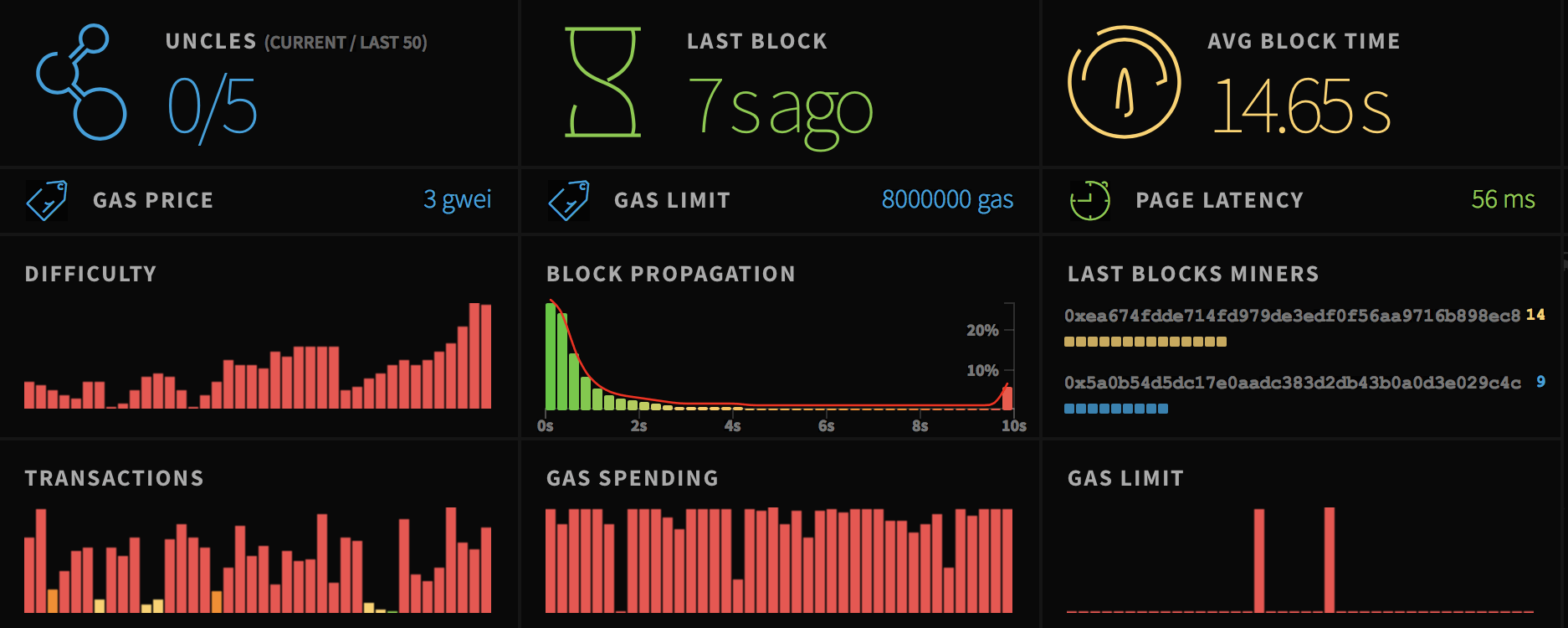Click the gas price tag icon

pos(47,200)
